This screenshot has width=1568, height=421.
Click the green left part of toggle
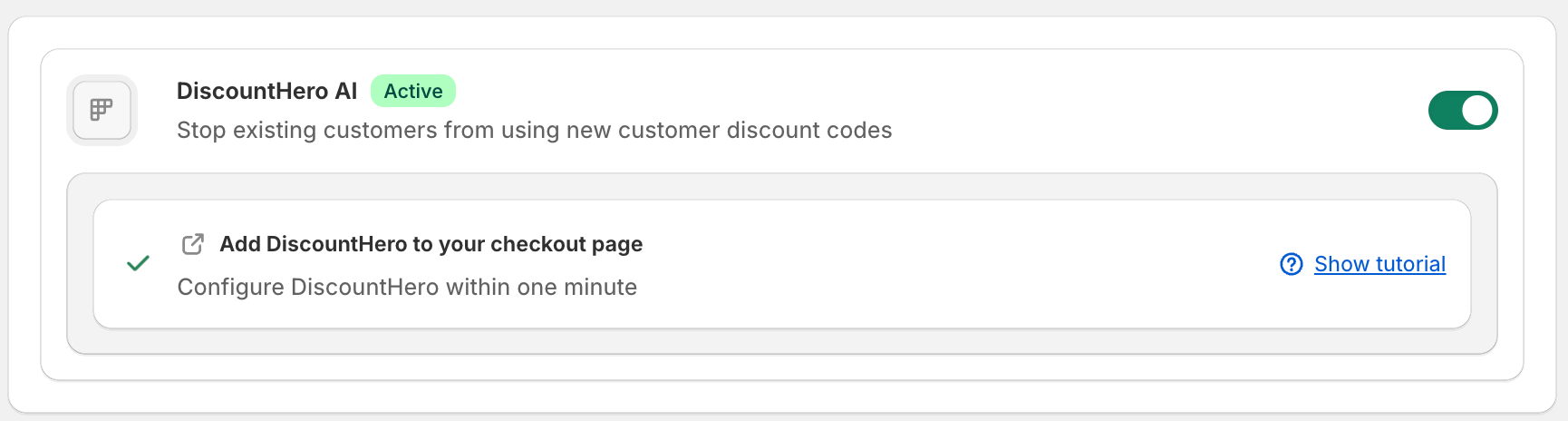[x=1445, y=110]
